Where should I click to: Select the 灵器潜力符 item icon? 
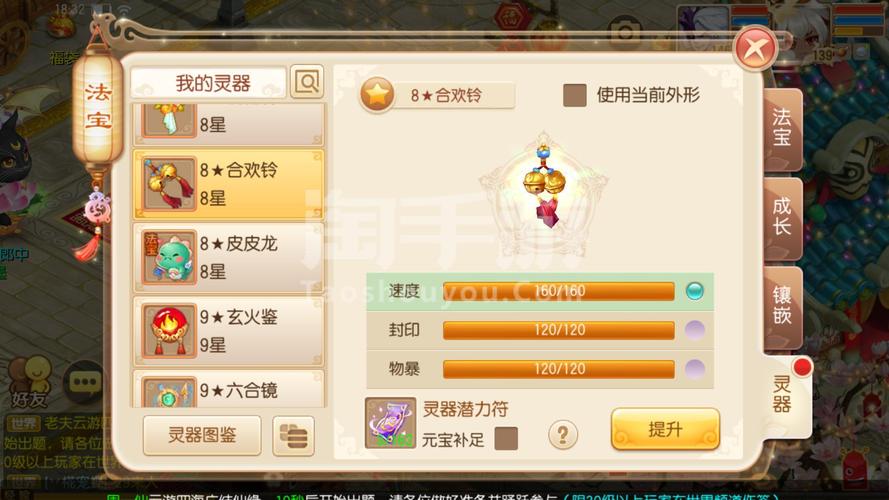click(390, 423)
